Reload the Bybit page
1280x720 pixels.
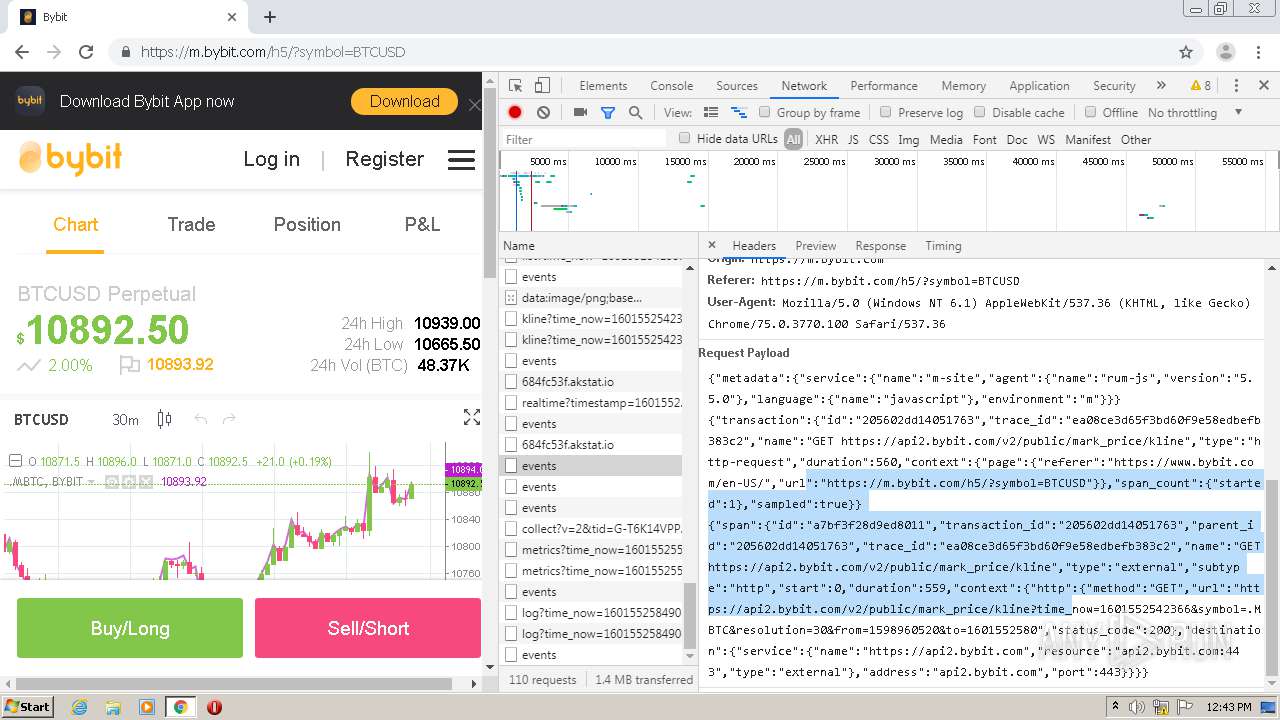[x=86, y=52]
